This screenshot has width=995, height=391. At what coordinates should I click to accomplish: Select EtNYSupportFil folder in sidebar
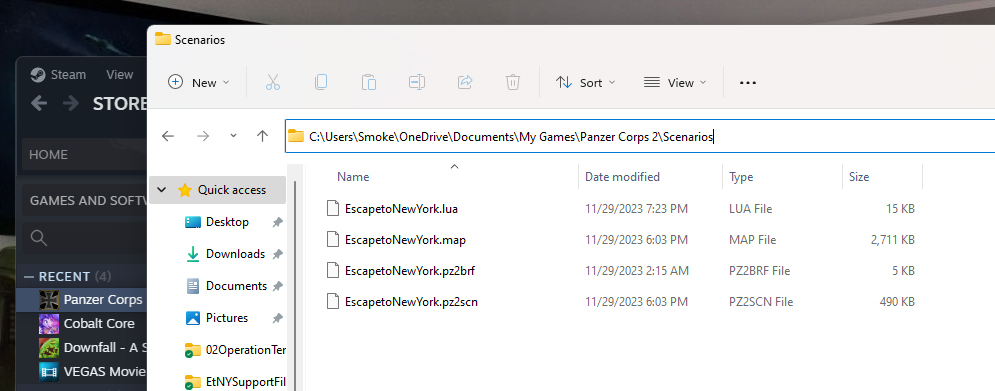[235, 381]
